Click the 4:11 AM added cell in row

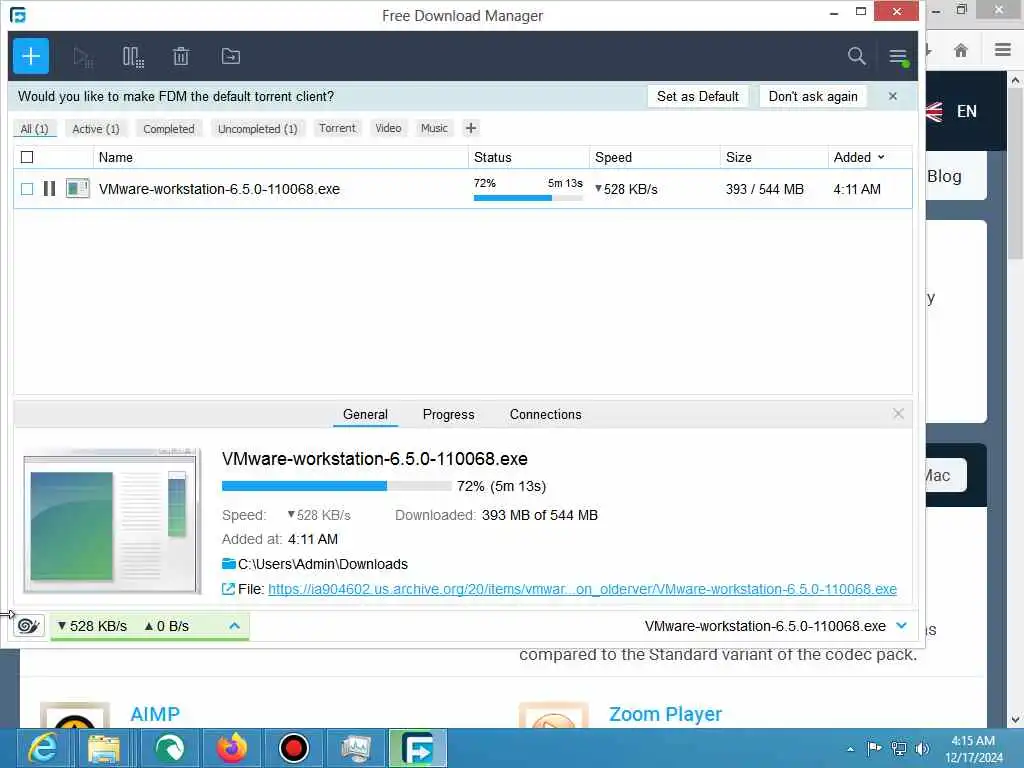point(857,189)
